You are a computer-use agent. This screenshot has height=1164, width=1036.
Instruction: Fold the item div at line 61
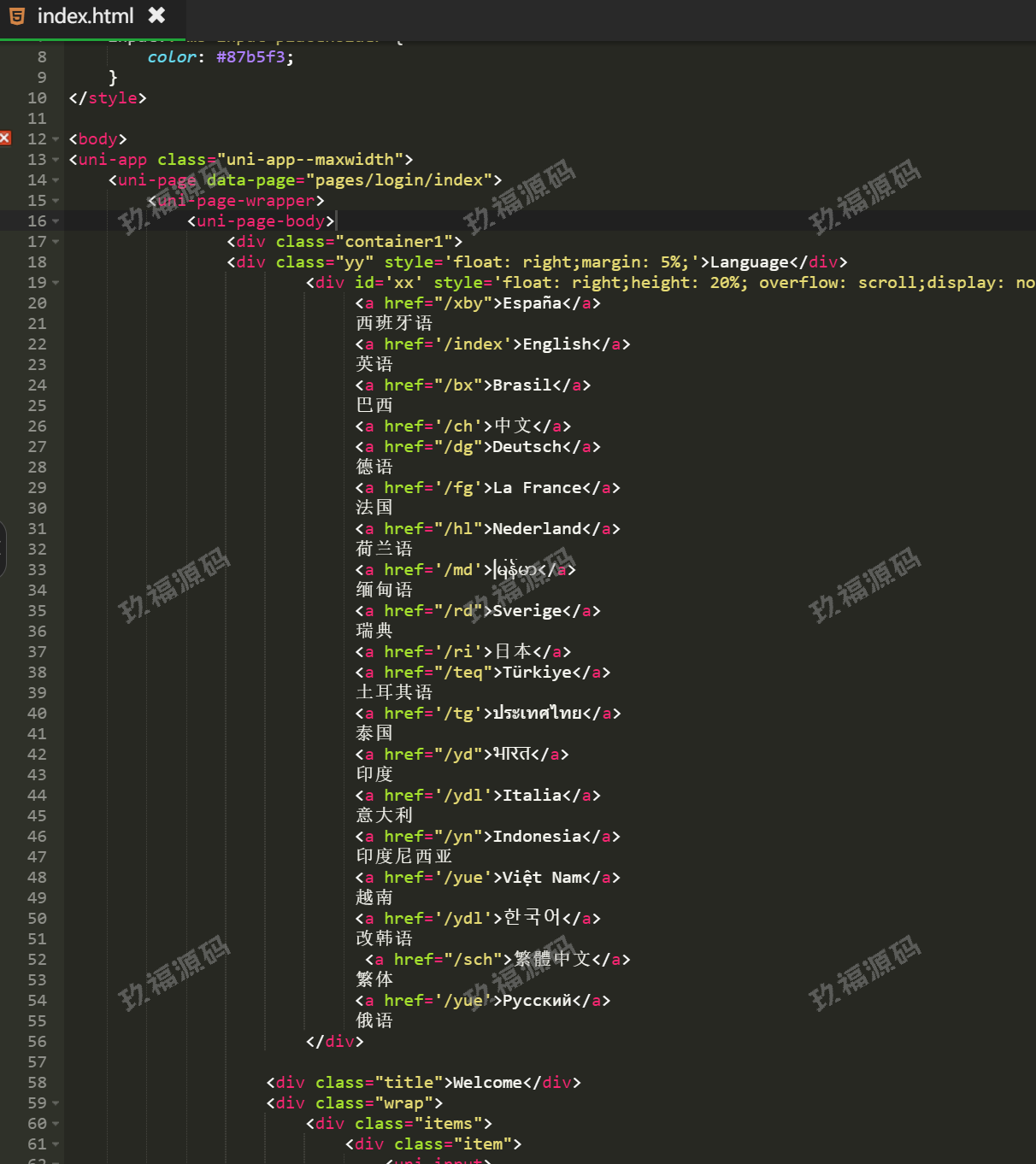(x=56, y=1144)
